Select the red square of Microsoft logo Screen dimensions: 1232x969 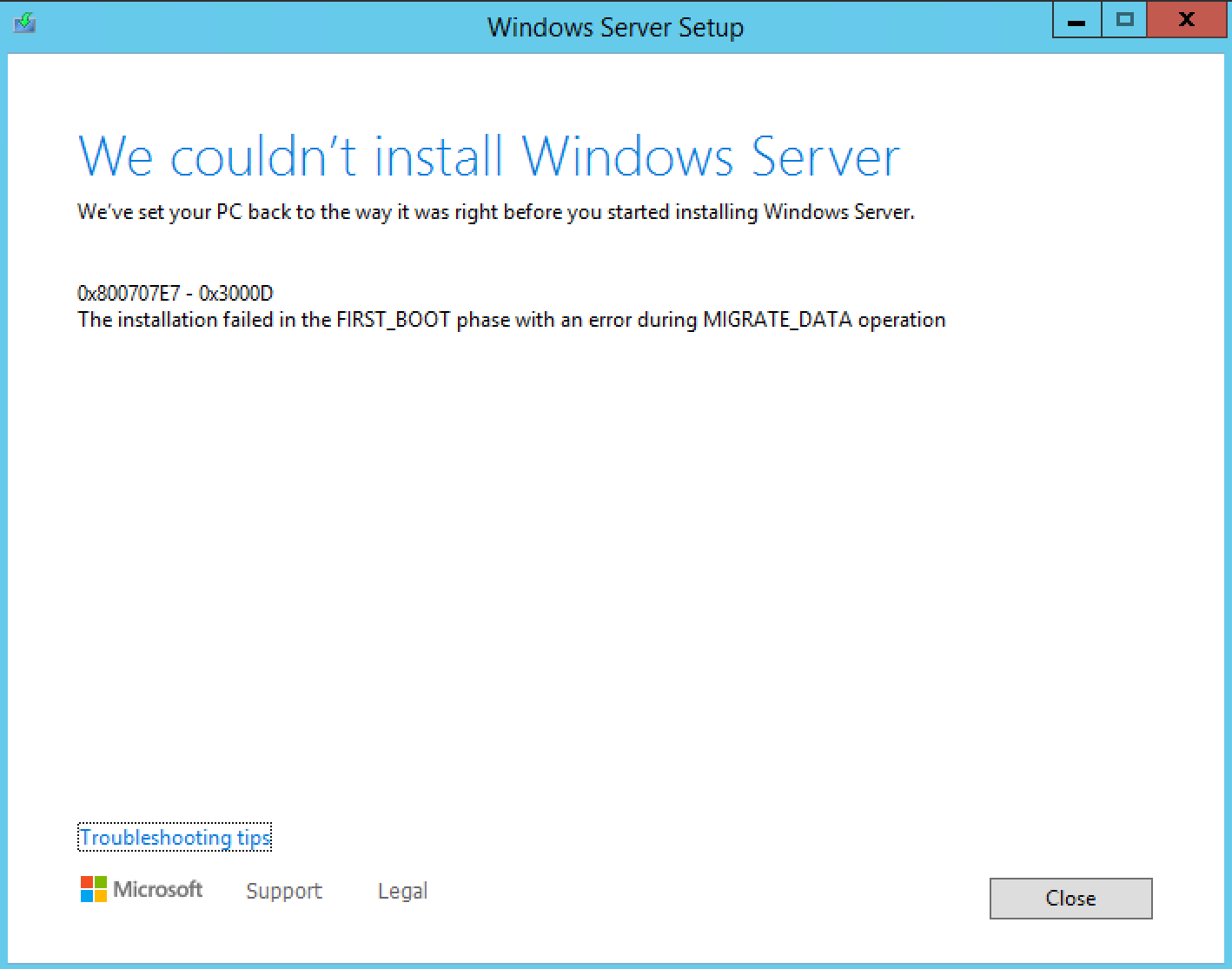coord(87,881)
